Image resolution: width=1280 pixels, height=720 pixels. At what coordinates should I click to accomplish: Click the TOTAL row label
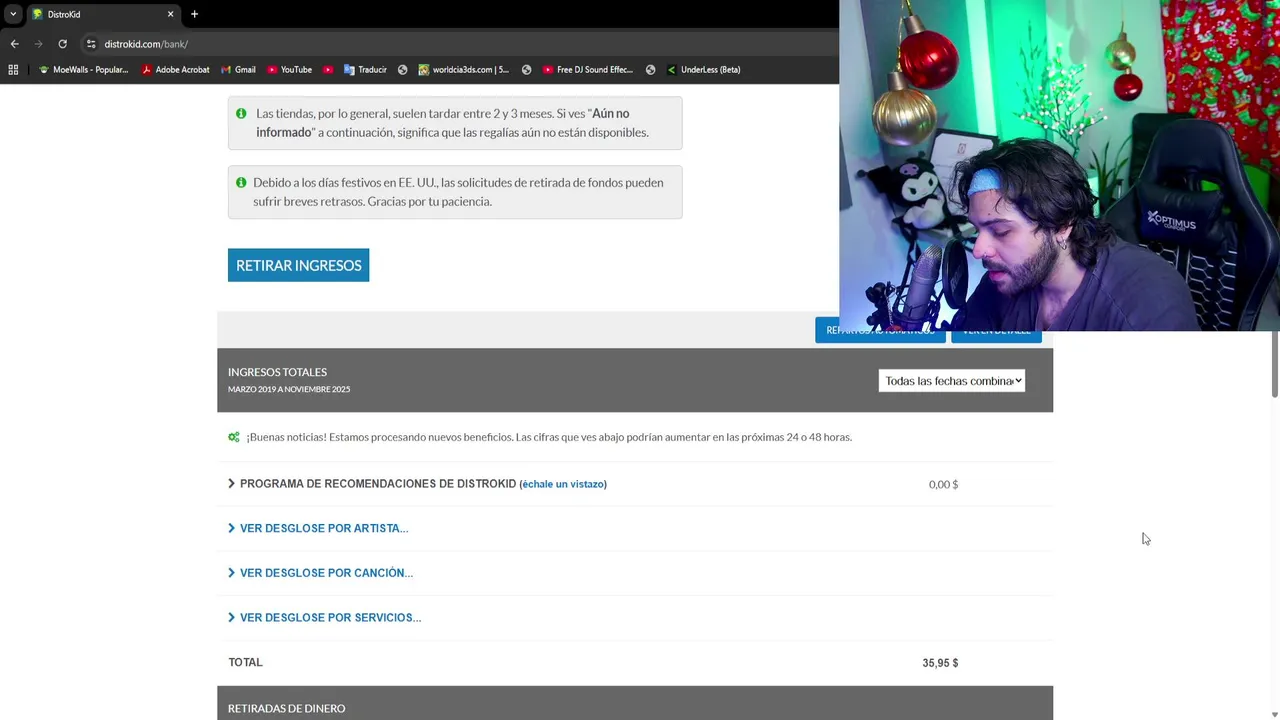(x=245, y=662)
